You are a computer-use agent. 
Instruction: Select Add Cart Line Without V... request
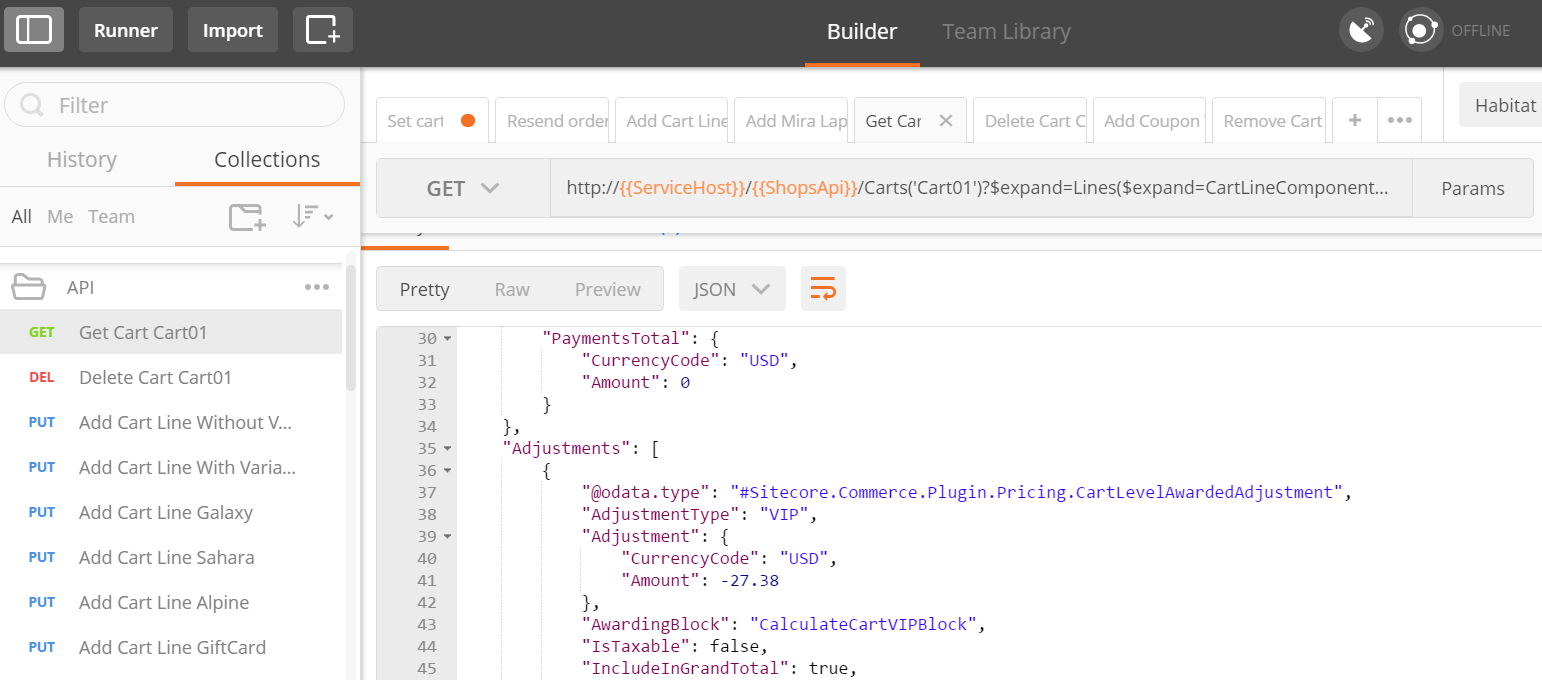tap(171, 422)
